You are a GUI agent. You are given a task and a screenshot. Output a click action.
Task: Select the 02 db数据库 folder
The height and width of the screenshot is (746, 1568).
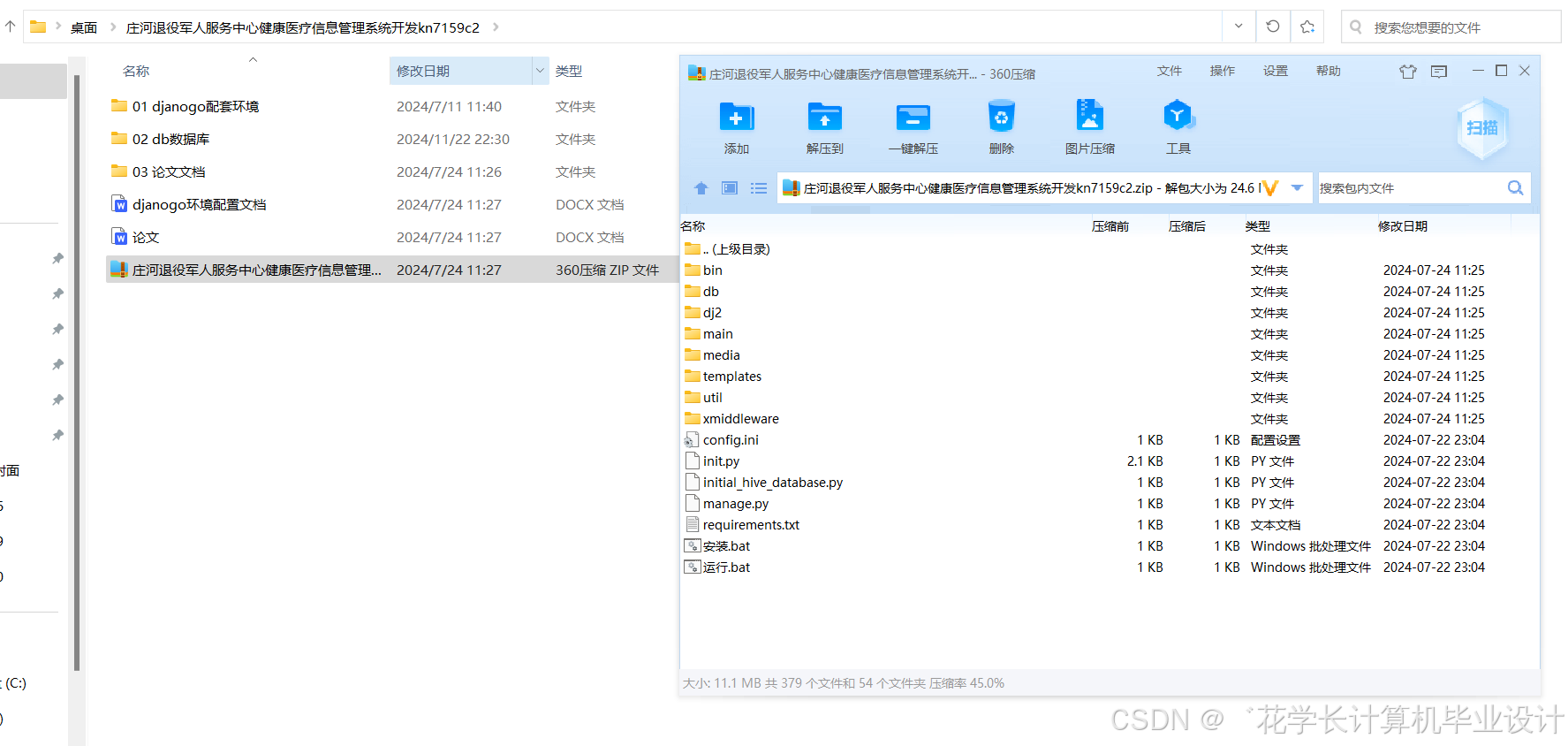click(x=170, y=139)
